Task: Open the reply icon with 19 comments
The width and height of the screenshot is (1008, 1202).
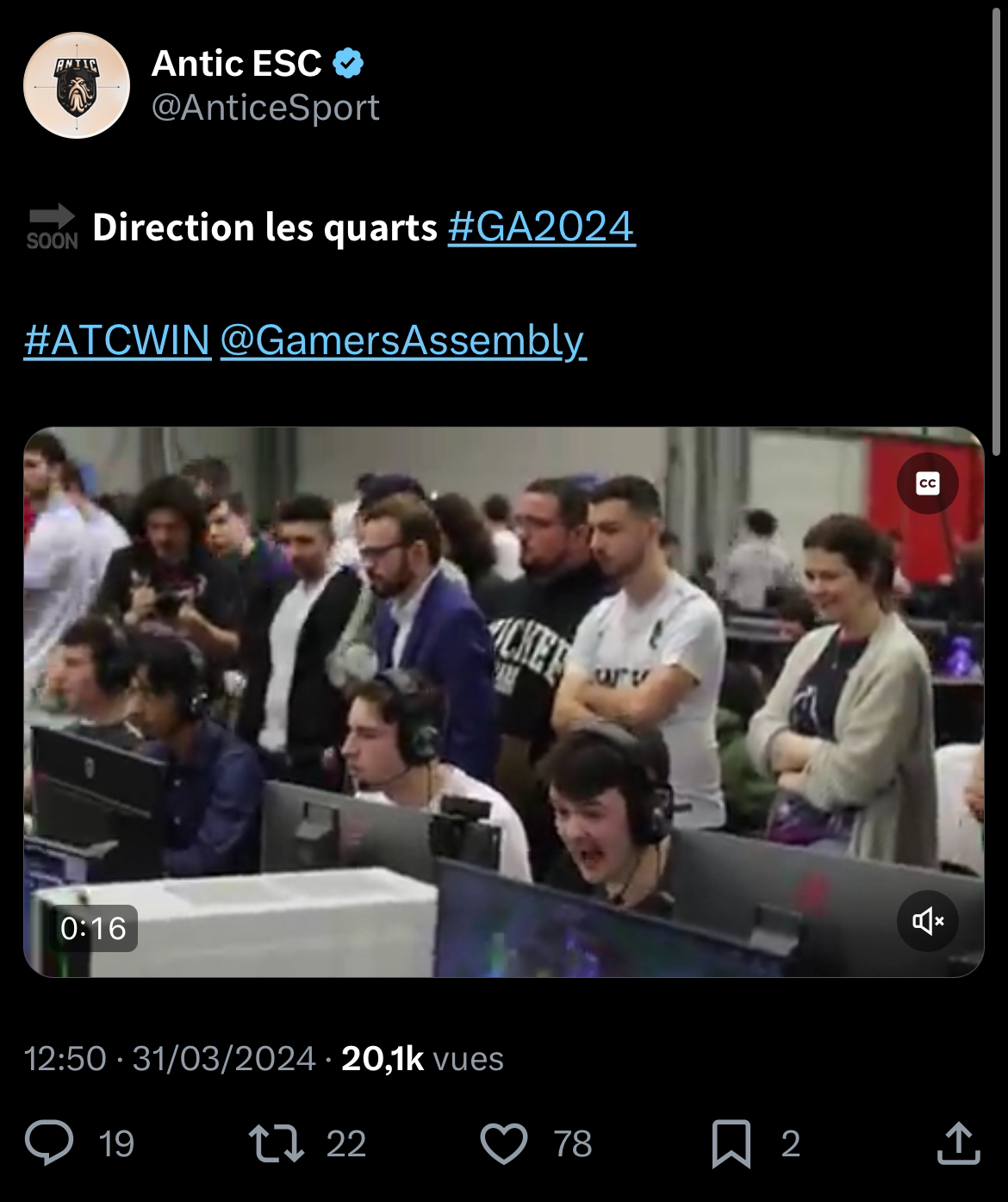Action: pyautogui.click(x=49, y=1143)
